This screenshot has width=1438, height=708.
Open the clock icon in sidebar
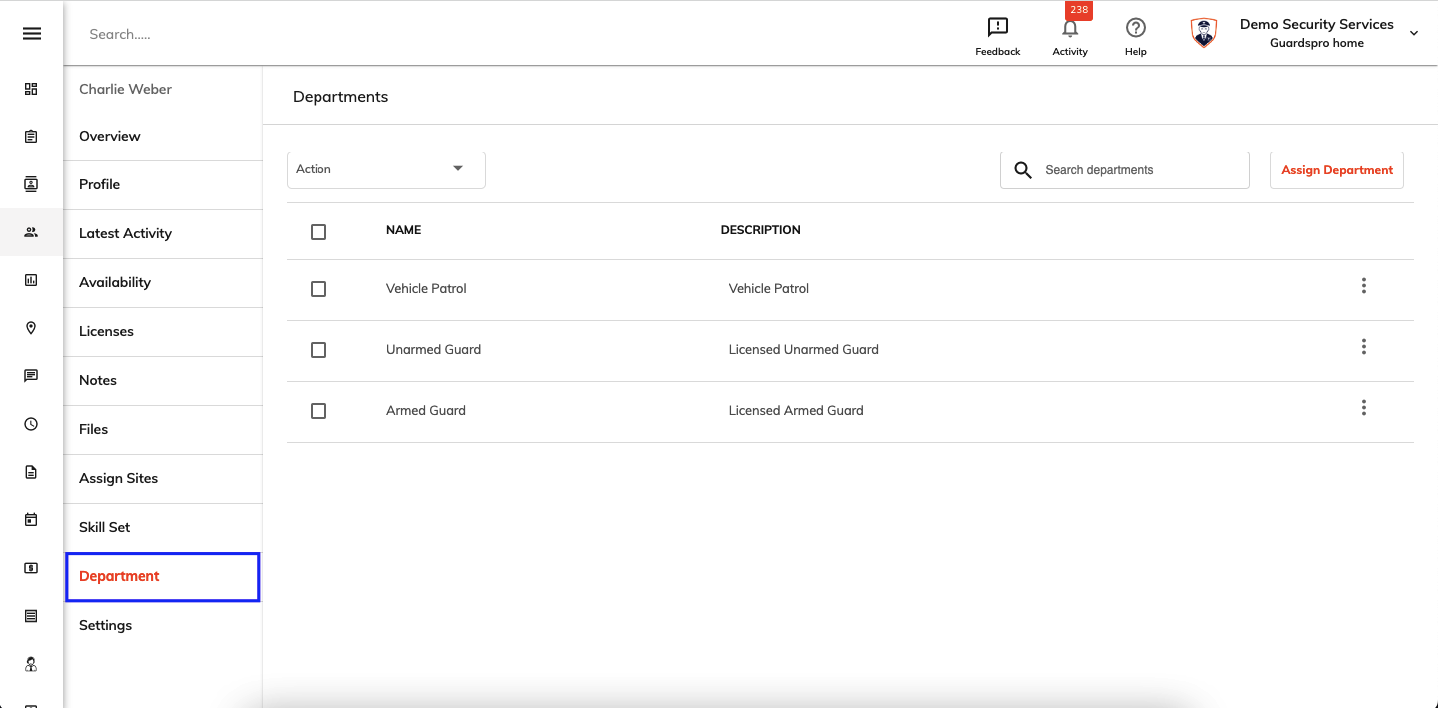(31, 424)
